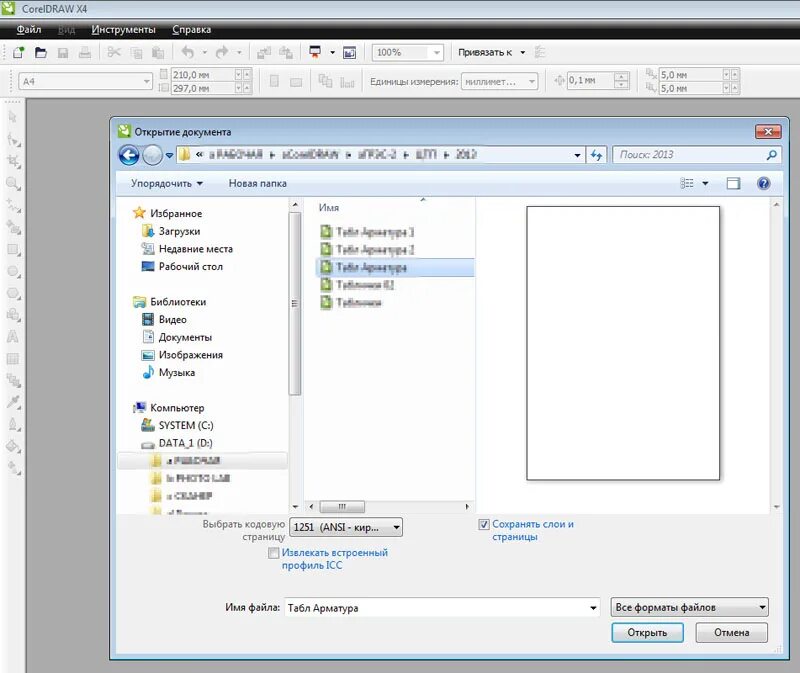Image resolution: width=800 pixels, height=673 pixels.
Task: Open the zoom level 100% dropdown
Action: (x=437, y=53)
